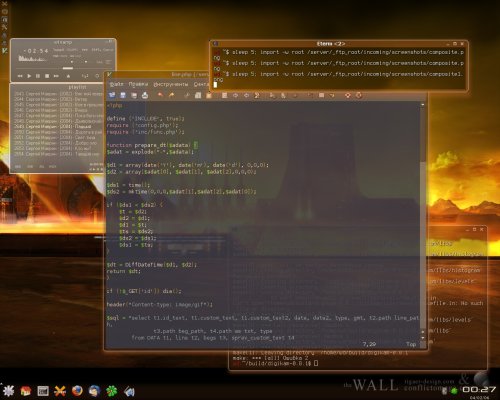The image size is (500, 400).
Task: Click the Eject button in XMMS
Action: [x=68, y=76]
